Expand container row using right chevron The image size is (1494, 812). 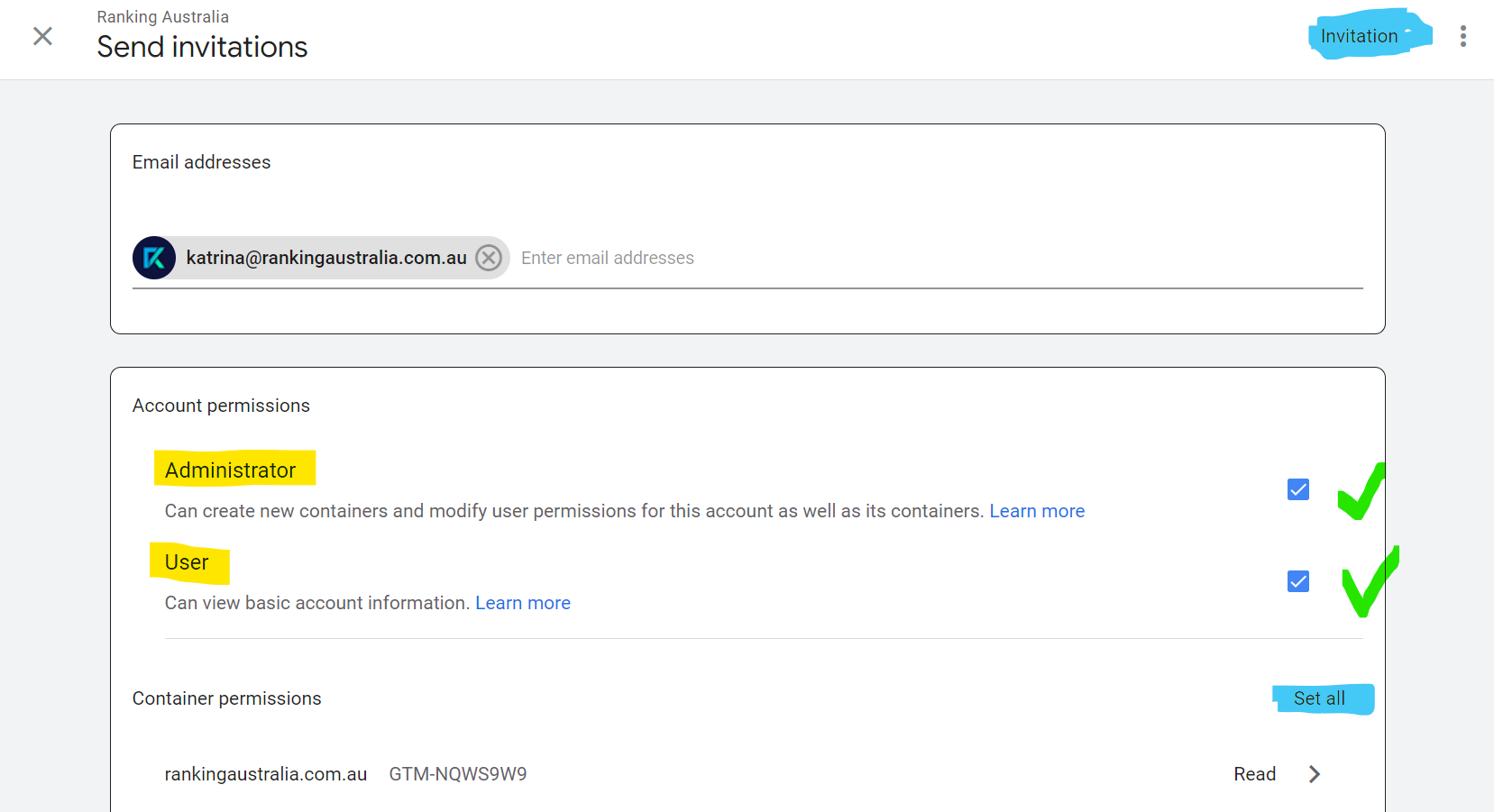coord(1314,774)
